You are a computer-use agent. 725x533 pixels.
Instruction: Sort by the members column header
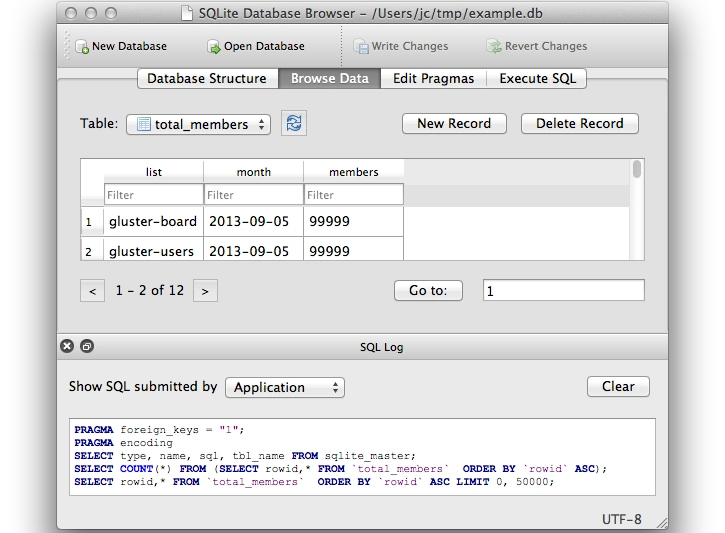[x=354, y=172]
